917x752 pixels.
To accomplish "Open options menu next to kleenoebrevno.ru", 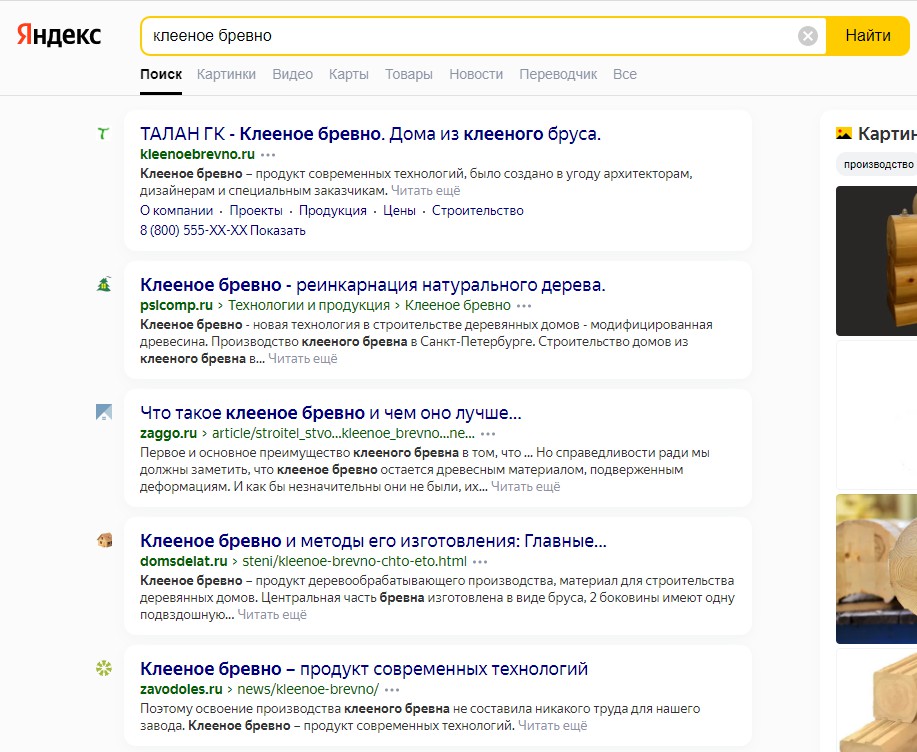I will 268,155.
